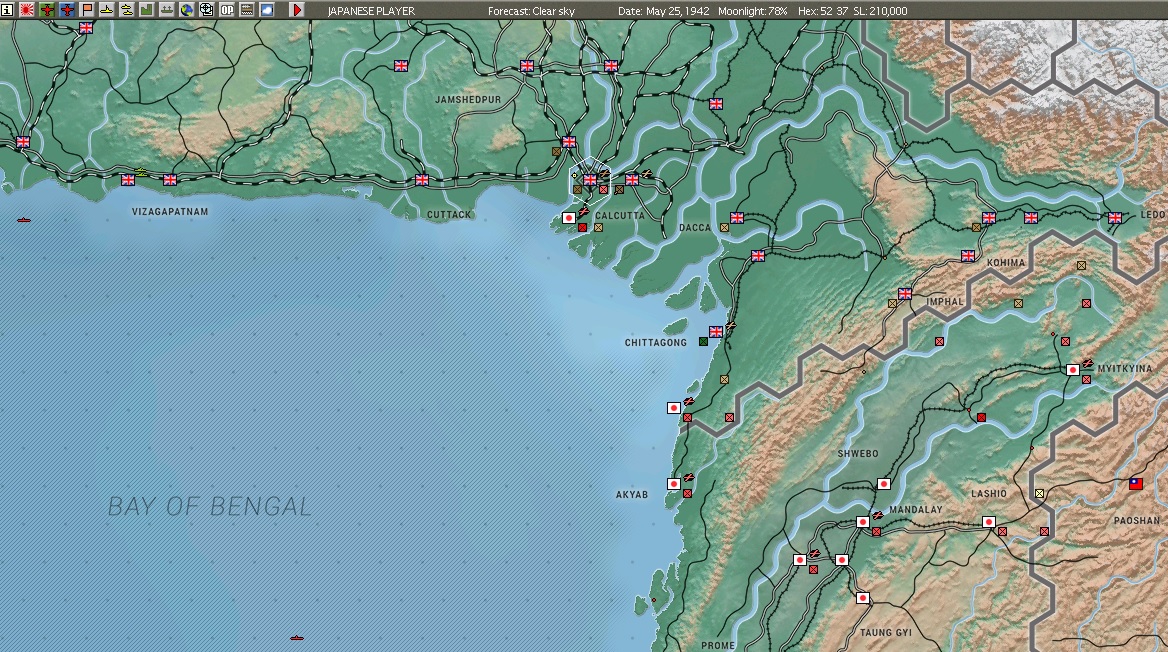
Task: Click the green industry building icon
Action: click(x=147, y=10)
